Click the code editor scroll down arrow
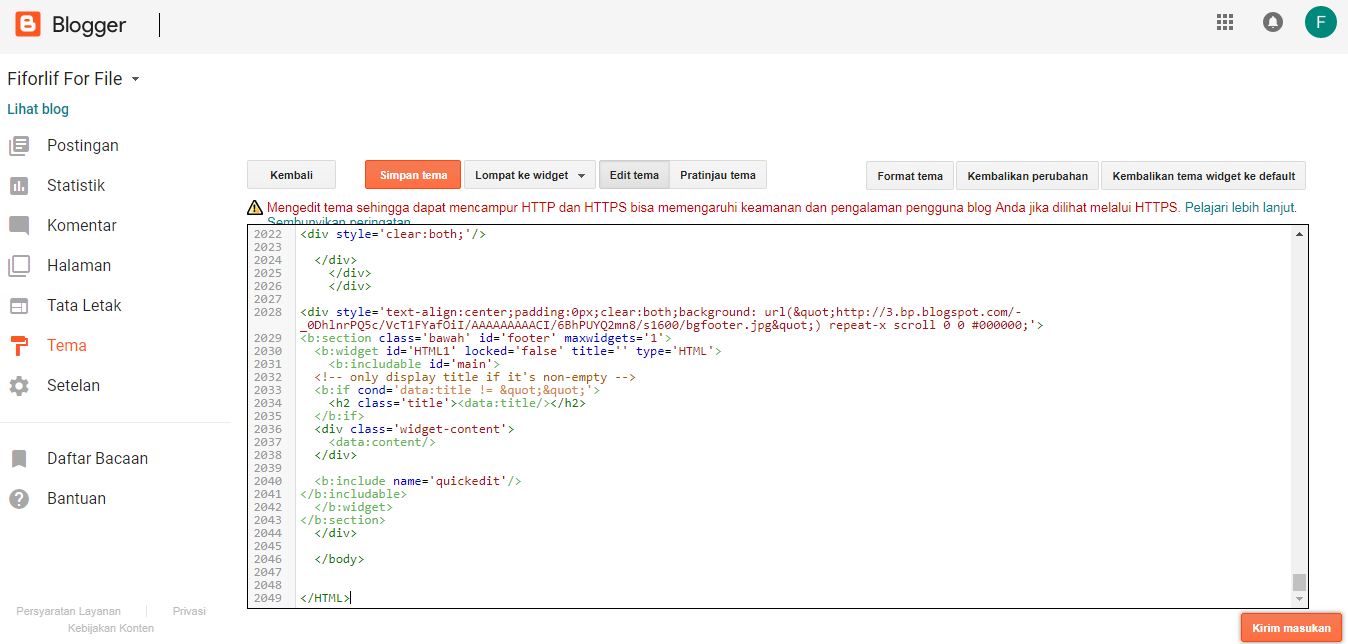Image resolution: width=1348 pixels, height=644 pixels. tap(1299, 599)
